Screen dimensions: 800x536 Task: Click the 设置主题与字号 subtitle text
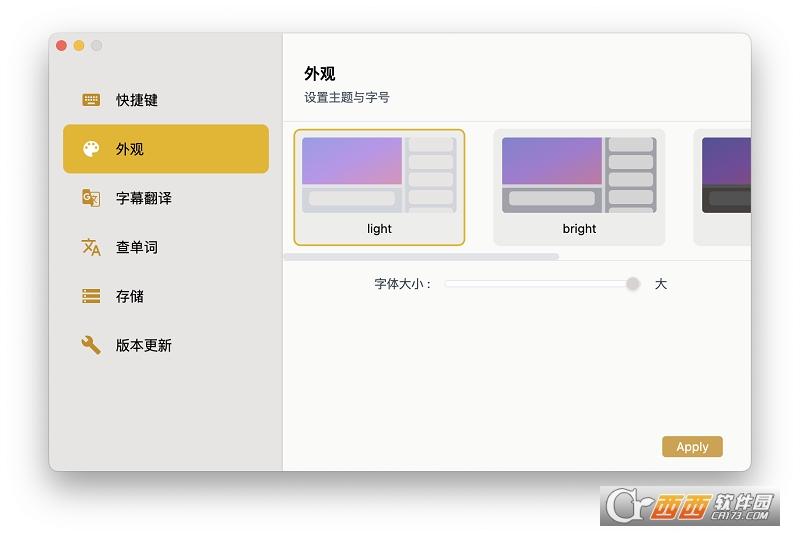[x=347, y=97]
